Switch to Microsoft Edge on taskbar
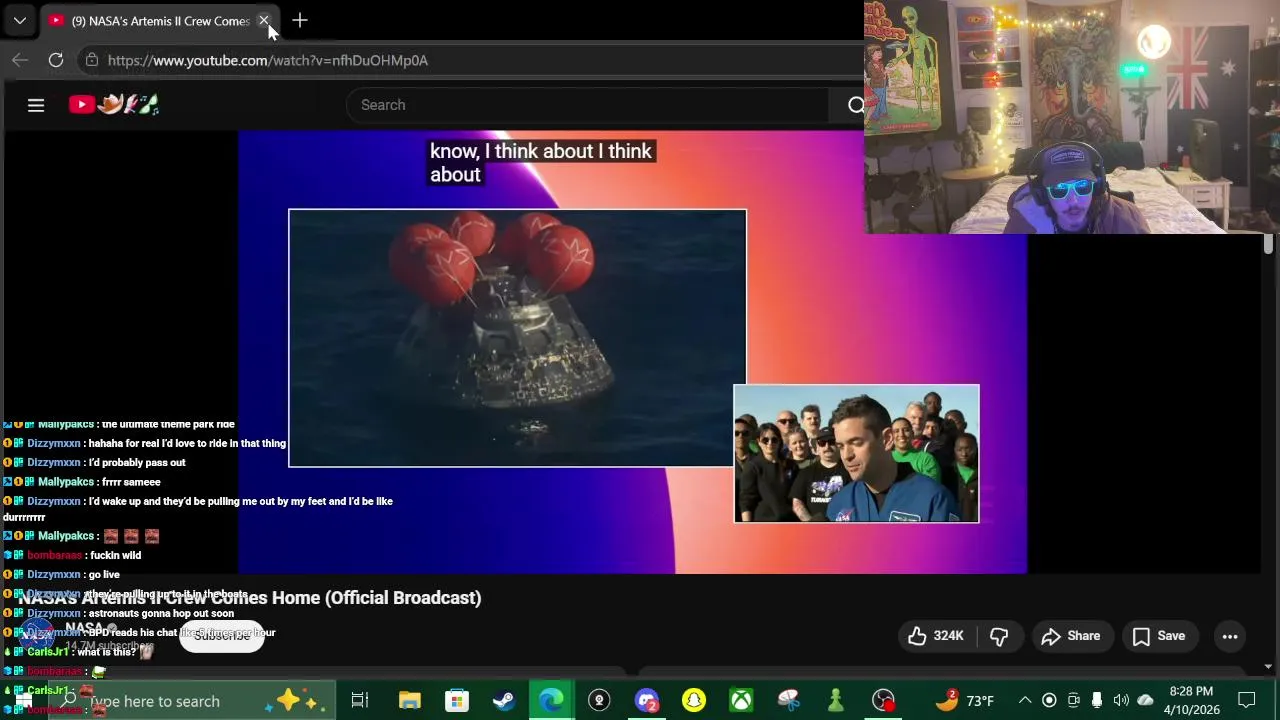The width and height of the screenshot is (1280, 720). pyautogui.click(x=552, y=701)
